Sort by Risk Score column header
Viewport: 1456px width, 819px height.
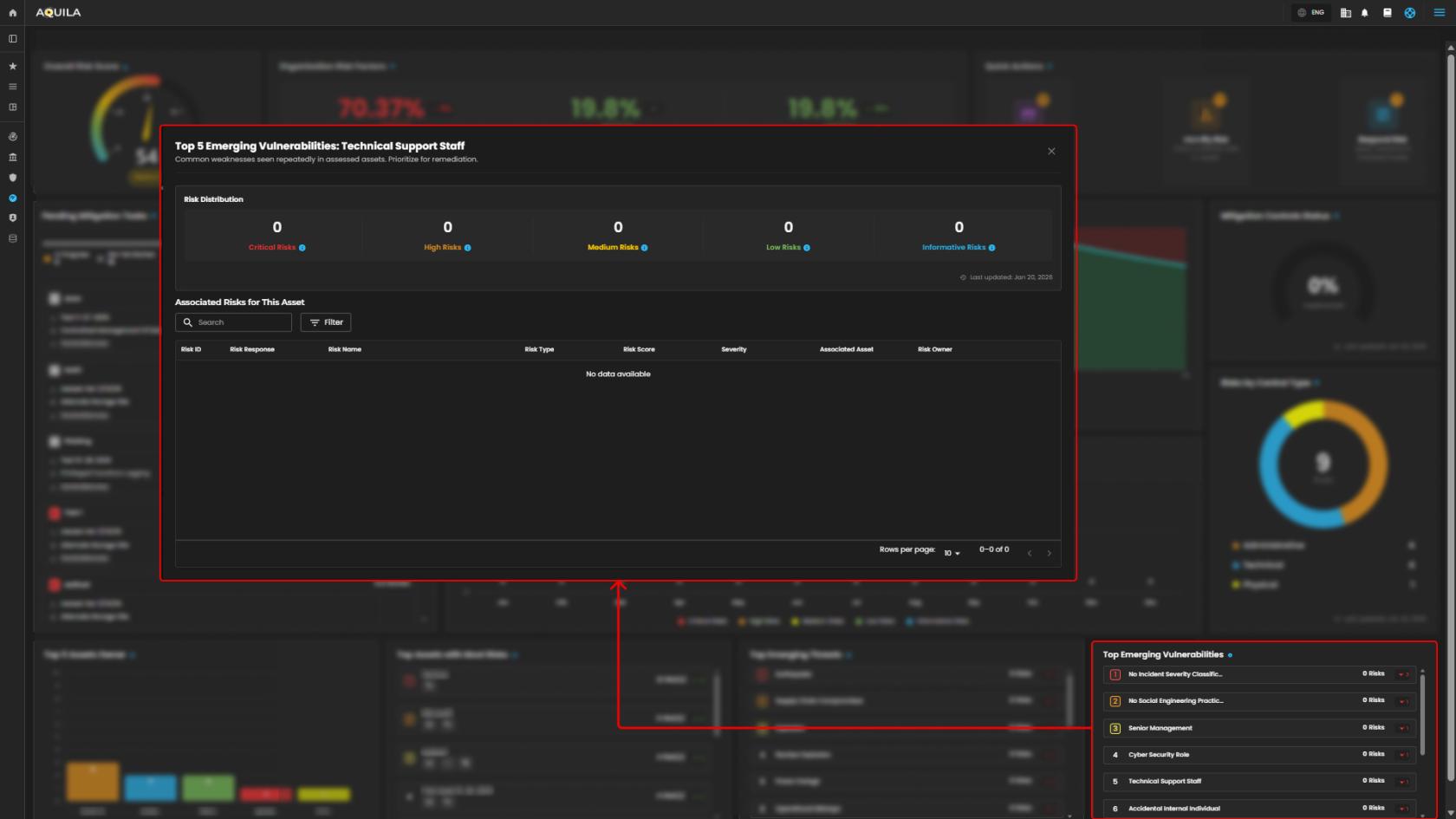click(639, 349)
